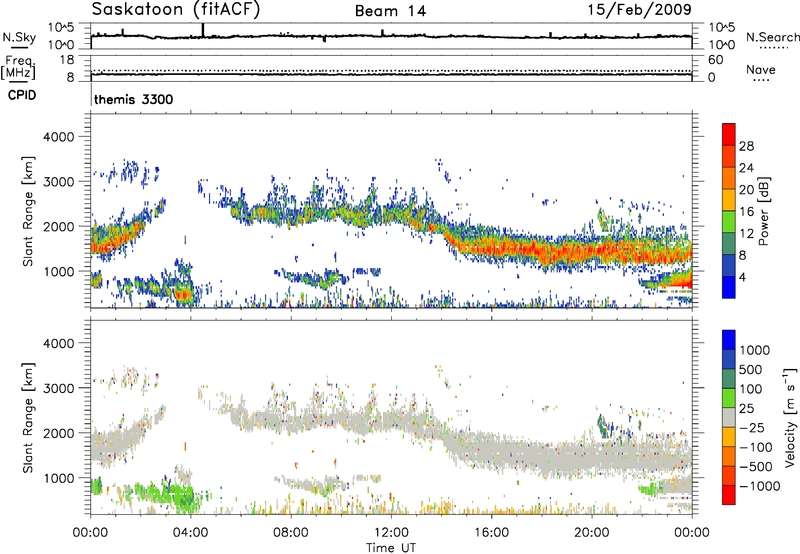Click the solid line sample under N.Sky
This screenshot has height=554, width=800.
pyautogui.click(x=19, y=46)
